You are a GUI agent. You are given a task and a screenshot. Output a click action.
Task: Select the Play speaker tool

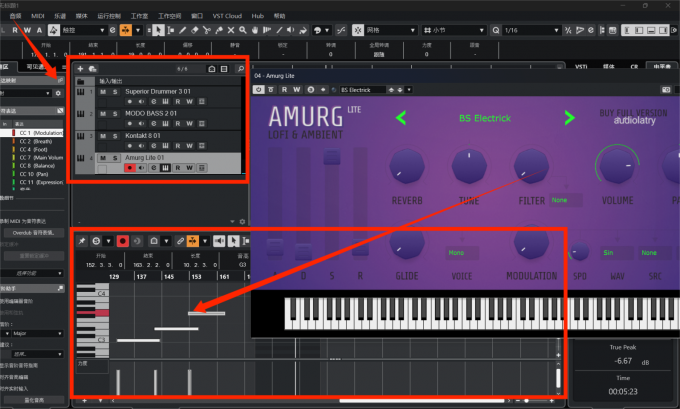click(291, 30)
